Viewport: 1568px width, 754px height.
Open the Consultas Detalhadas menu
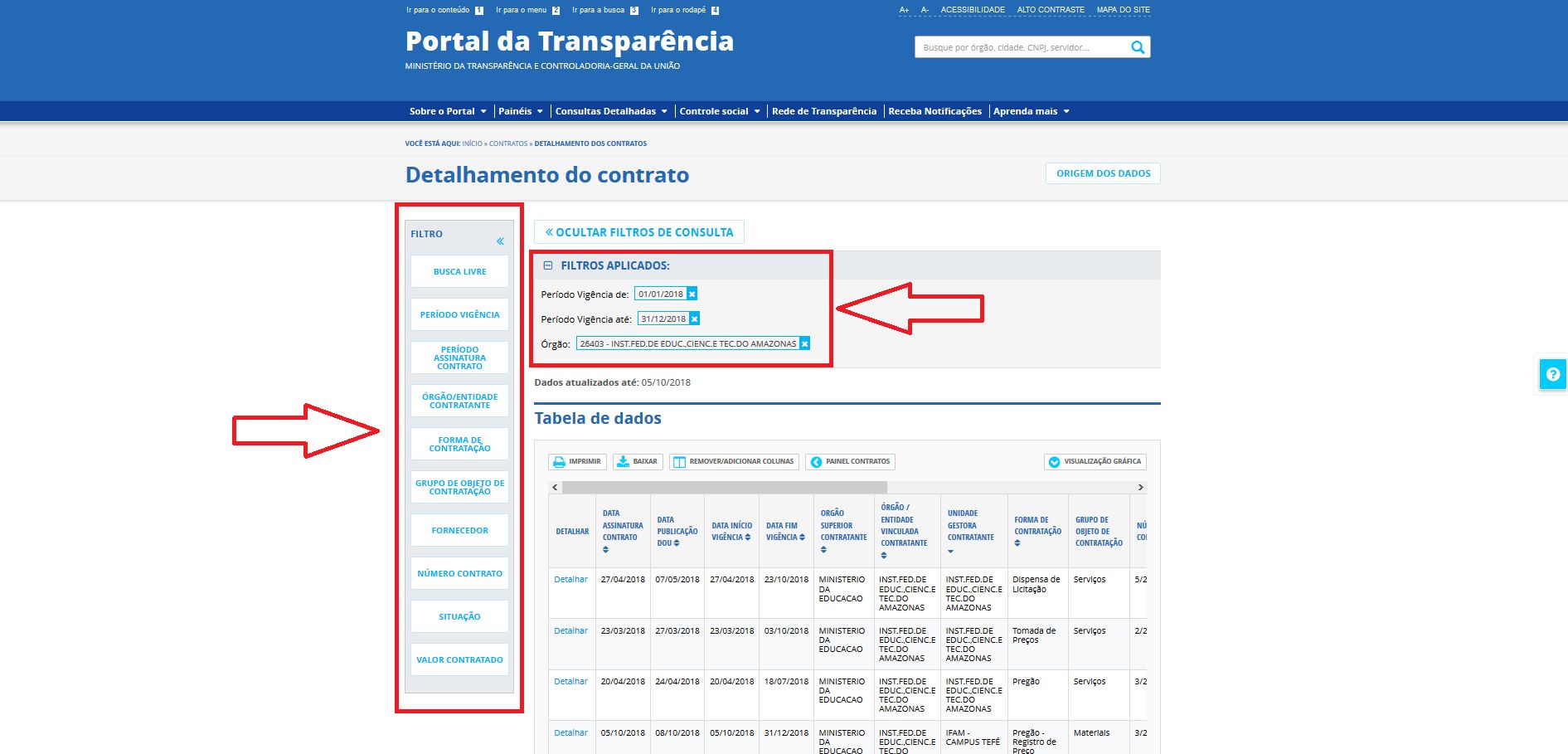pos(610,111)
